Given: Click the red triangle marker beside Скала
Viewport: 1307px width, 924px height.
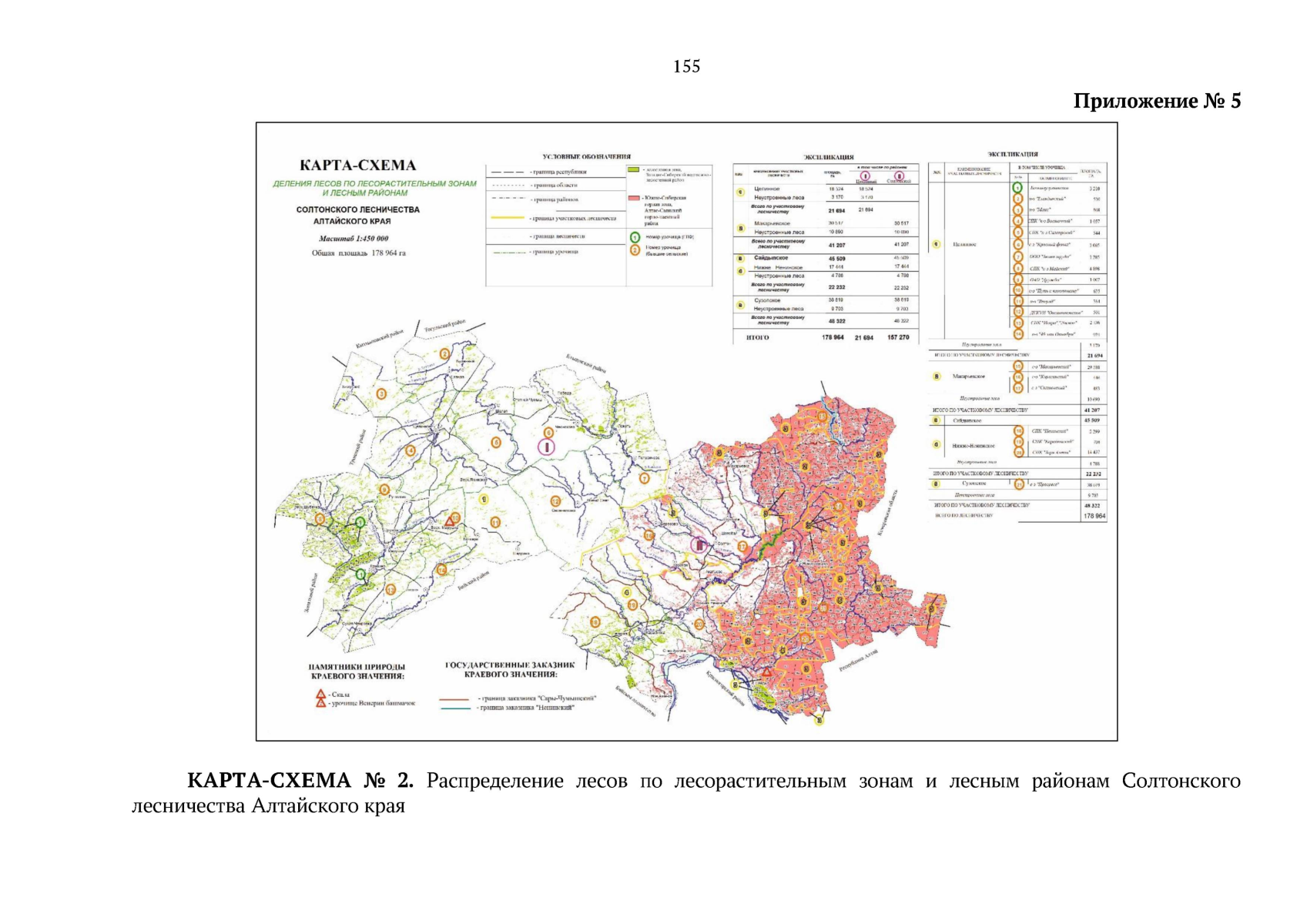Looking at the screenshot, I should point(320,695).
